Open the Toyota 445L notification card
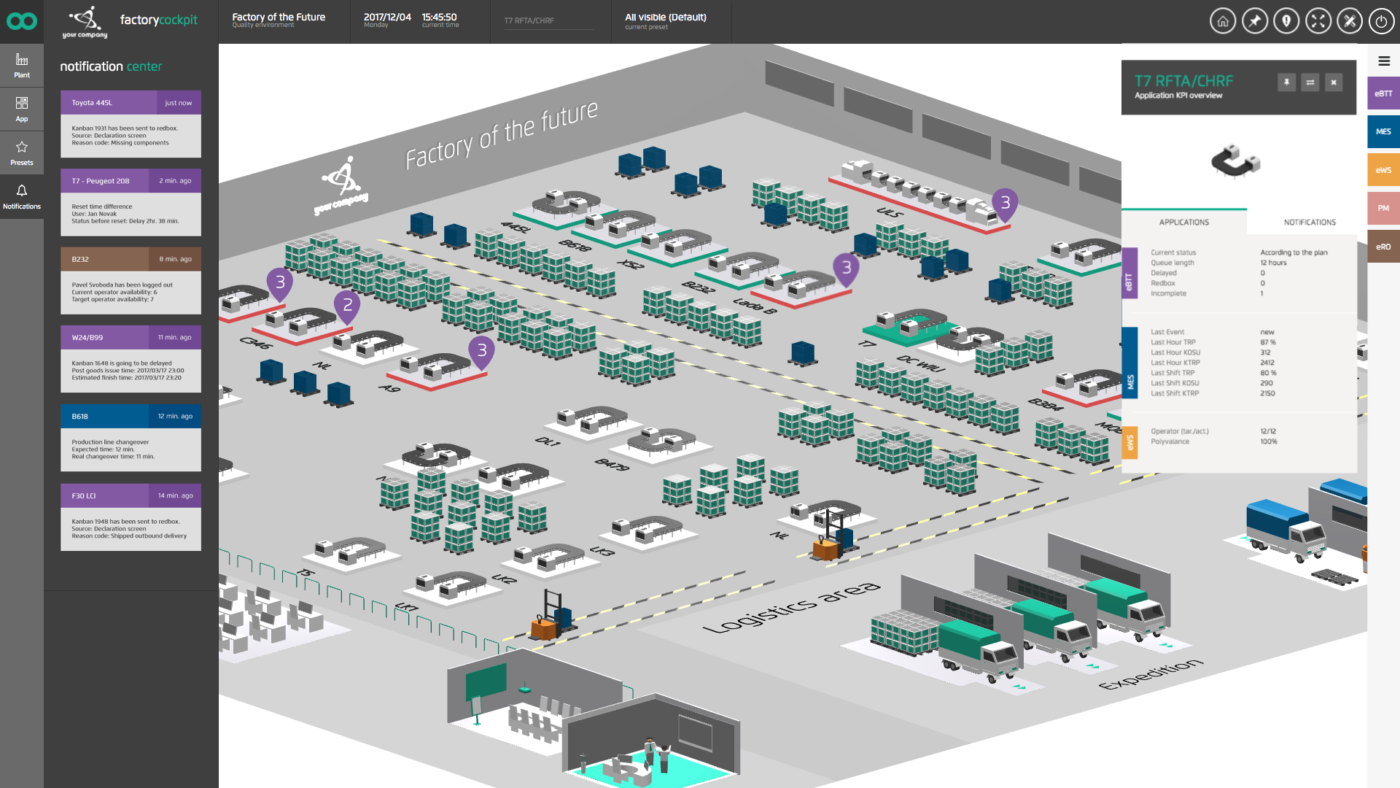The image size is (1400, 788). pyautogui.click(x=131, y=125)
